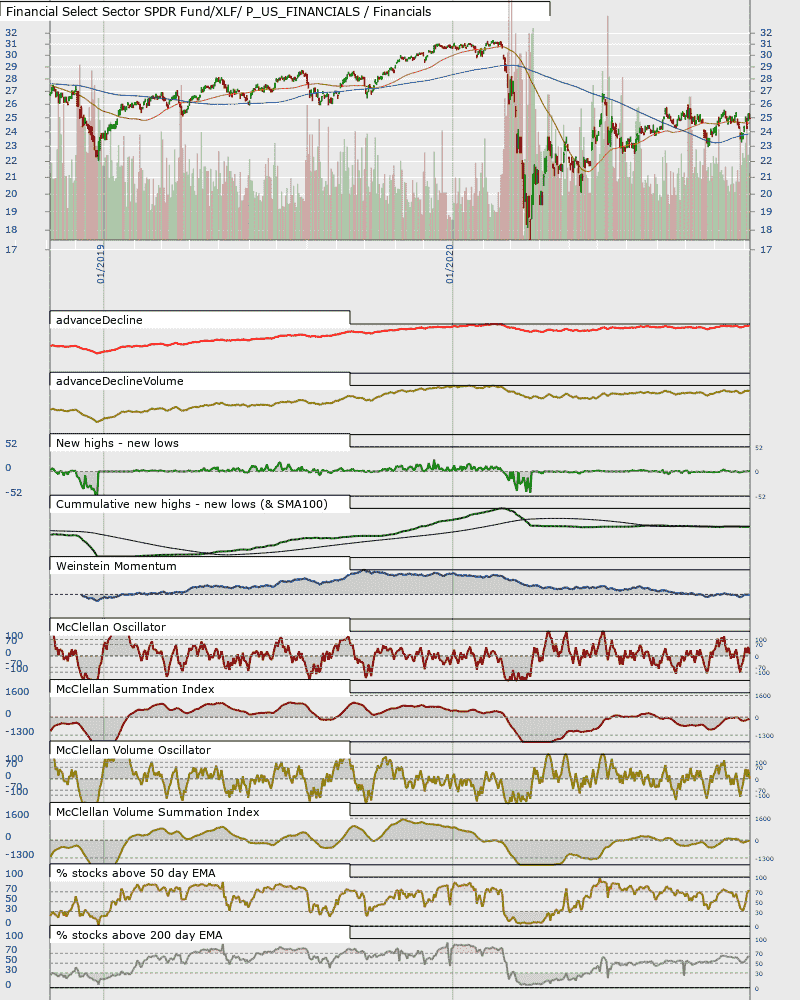800x1000 pixels.
Task: Click 'Cummulative new highs - new lows (& SMA100)' label
Action: (x=192, y=504)
